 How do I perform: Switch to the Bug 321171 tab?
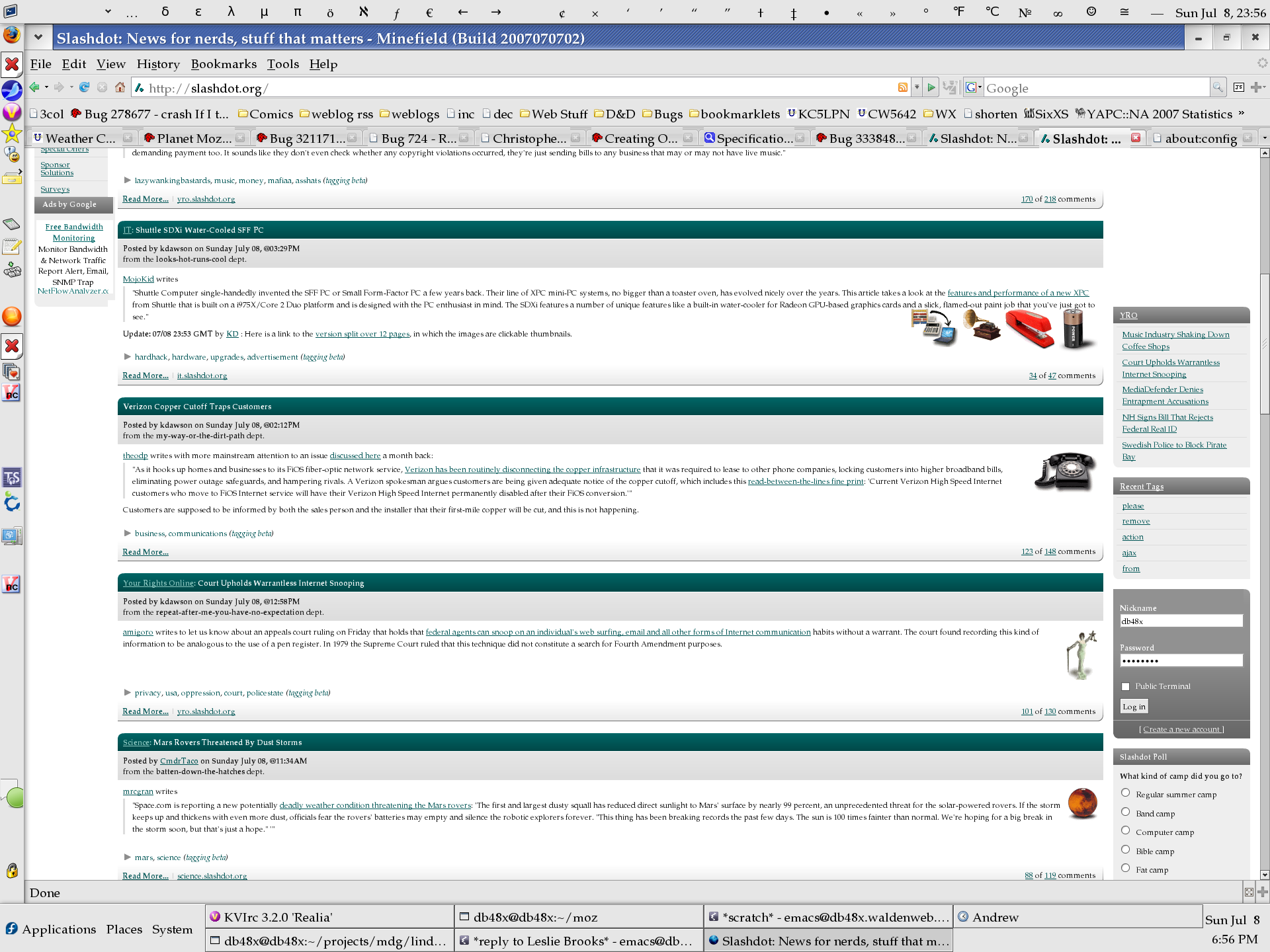point(306,138)
